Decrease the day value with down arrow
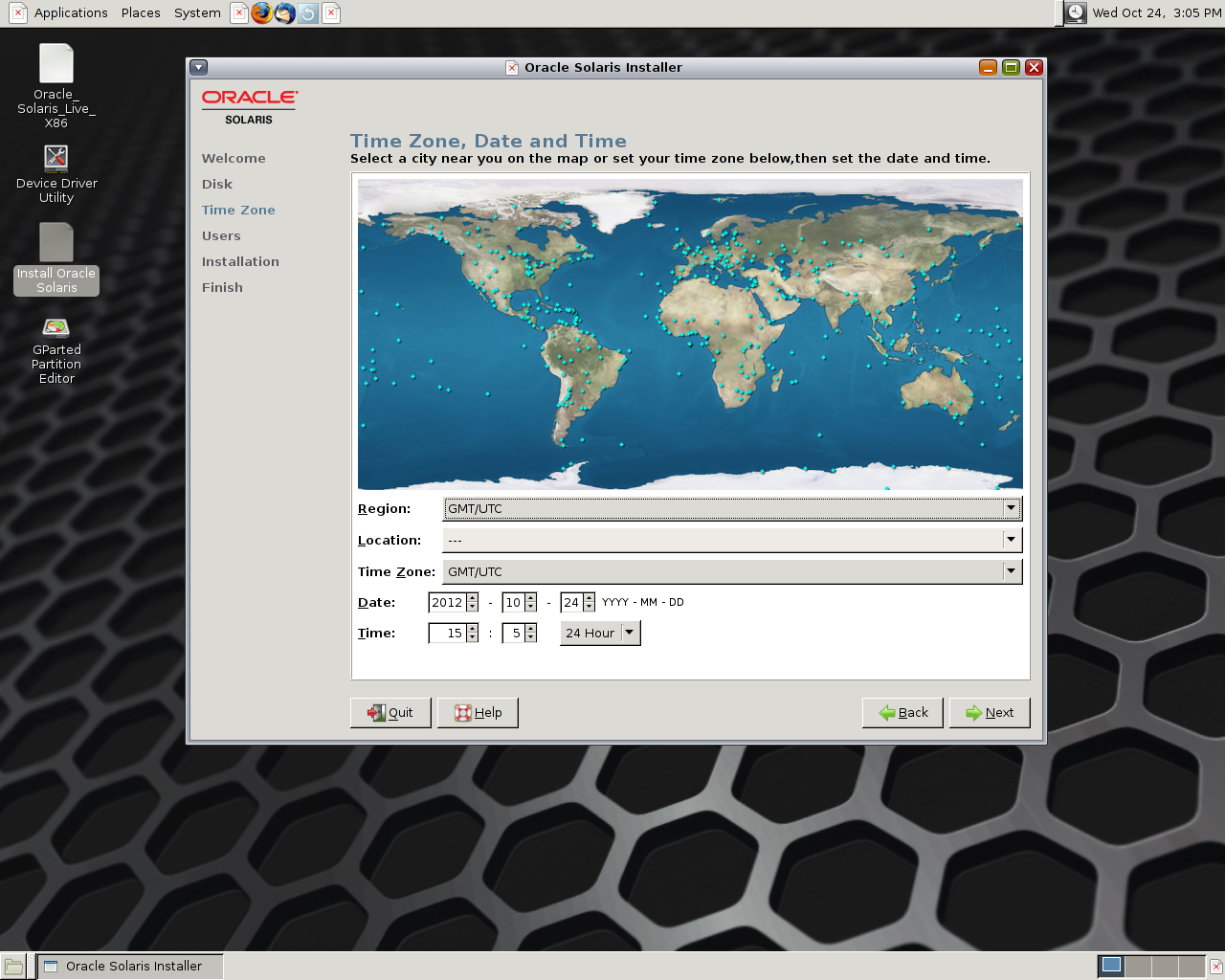Image resolution: width=1225 pixels, height=980 pixels. (x=589, y=608)
